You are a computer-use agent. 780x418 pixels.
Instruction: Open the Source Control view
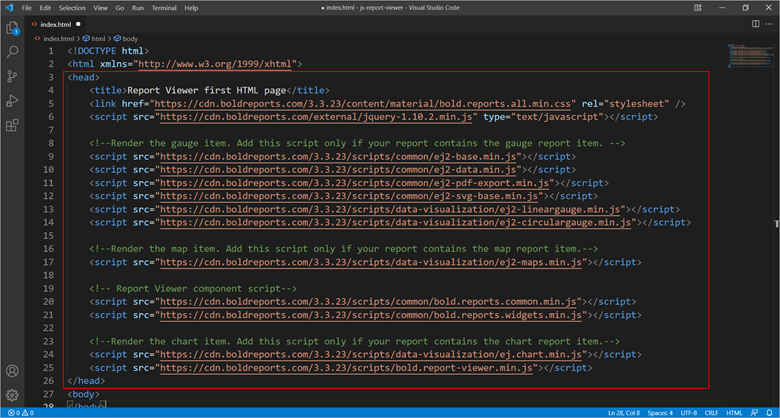pyautogui.click(x=12, y=76)
